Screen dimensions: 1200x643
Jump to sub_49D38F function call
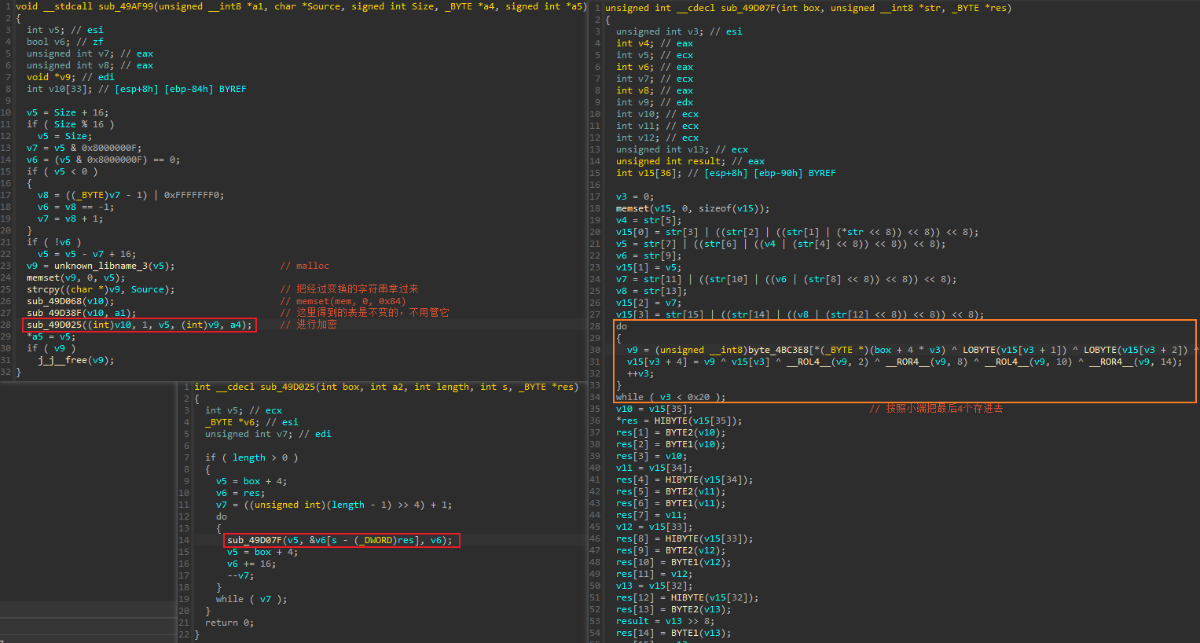point(57,313)
